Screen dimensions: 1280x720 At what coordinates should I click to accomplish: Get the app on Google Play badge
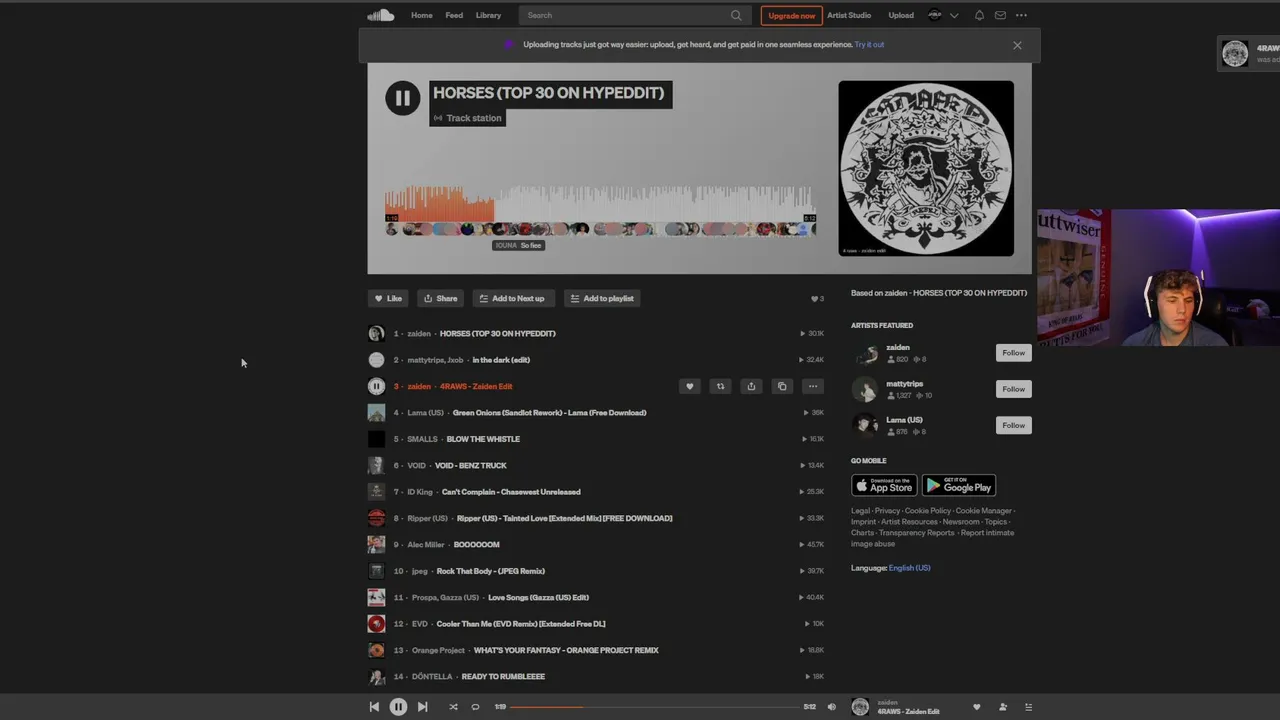(x=959, y=485)
